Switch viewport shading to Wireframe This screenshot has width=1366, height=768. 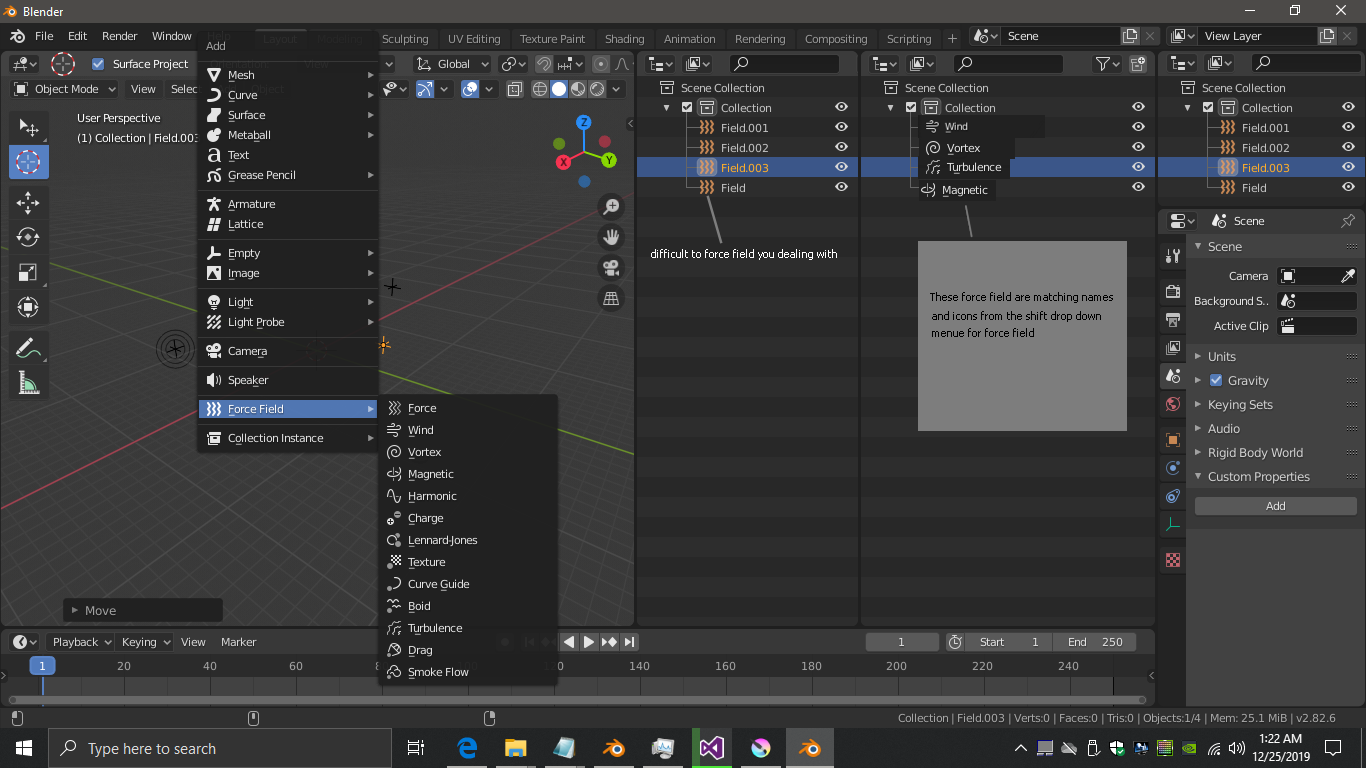point(540,89)
